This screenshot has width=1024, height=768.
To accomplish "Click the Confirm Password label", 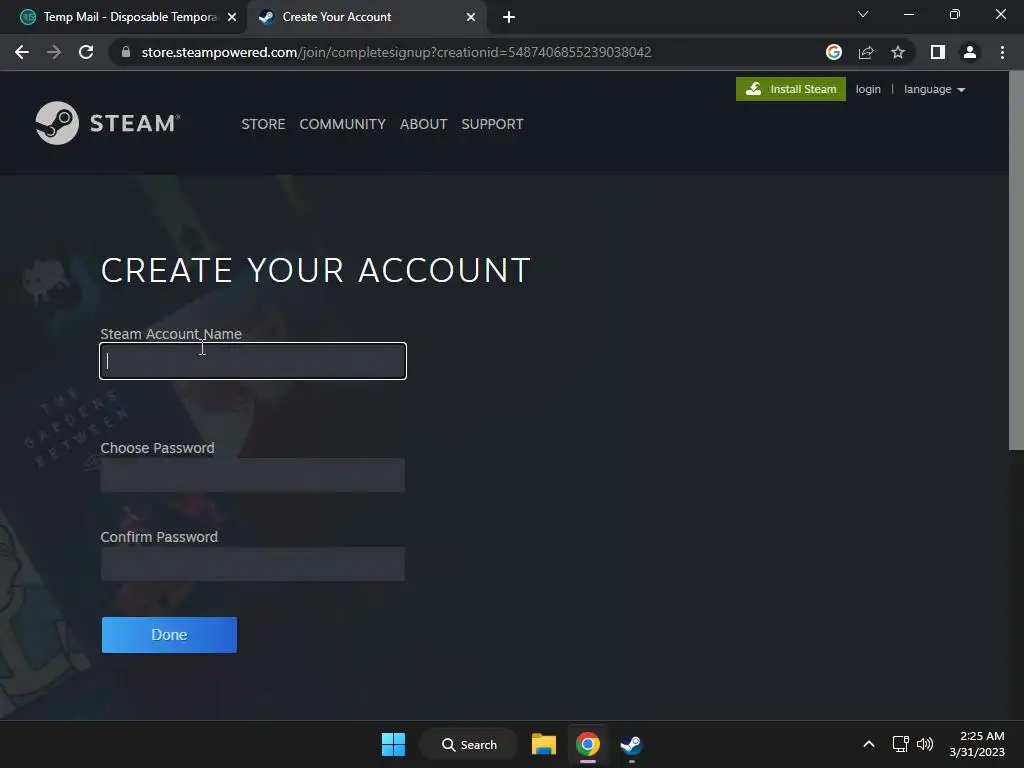I will tap(159, 537).
